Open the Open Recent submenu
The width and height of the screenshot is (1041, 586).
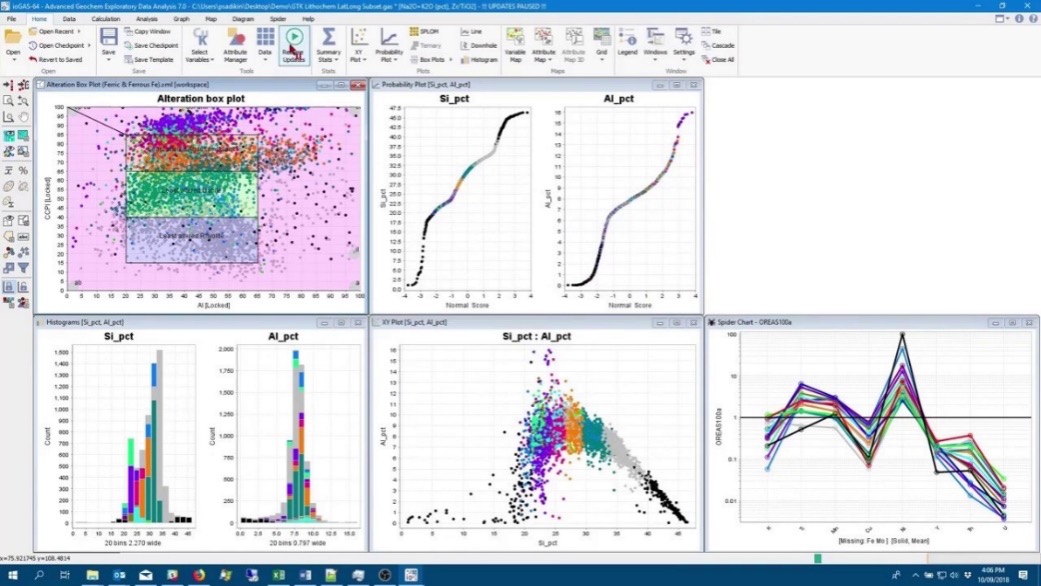[x=56, y=31]
